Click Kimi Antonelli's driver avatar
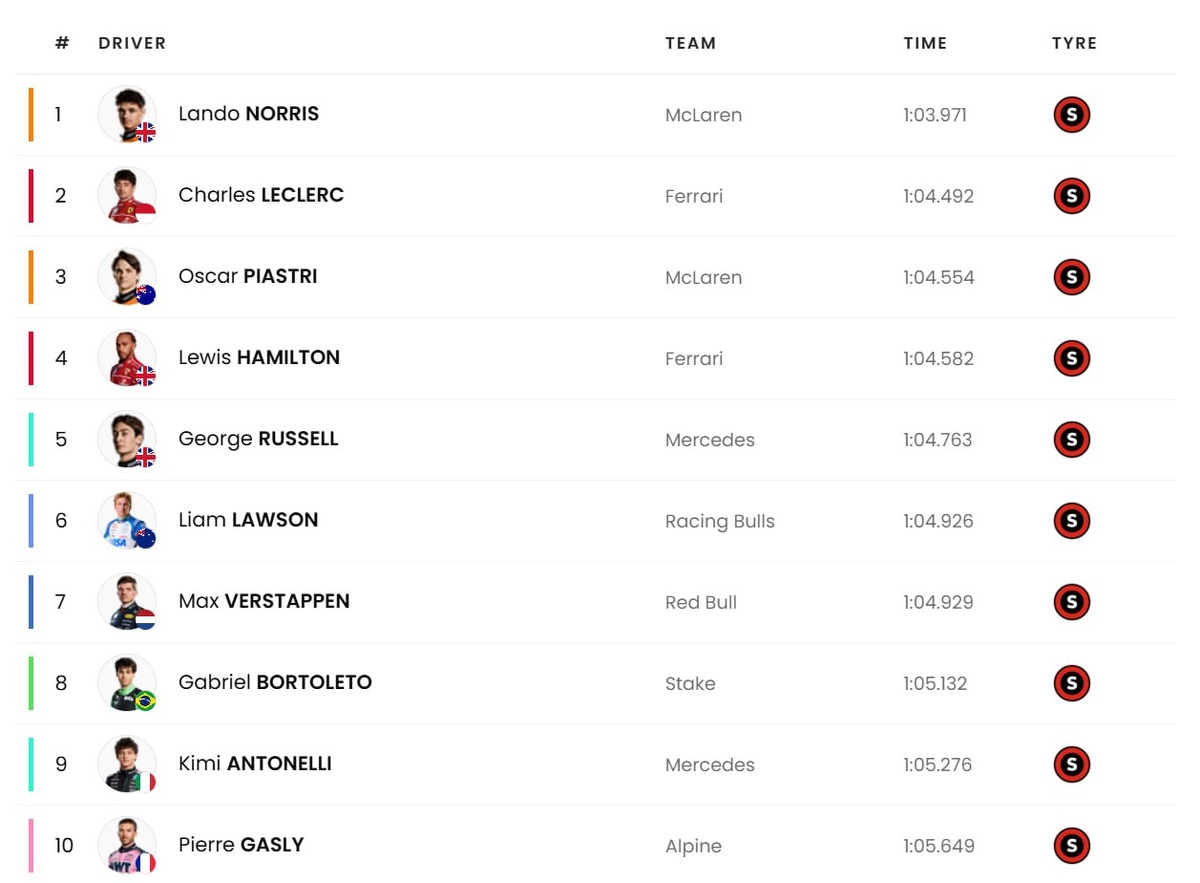The image size is (1200, 883). click(127, 764)
